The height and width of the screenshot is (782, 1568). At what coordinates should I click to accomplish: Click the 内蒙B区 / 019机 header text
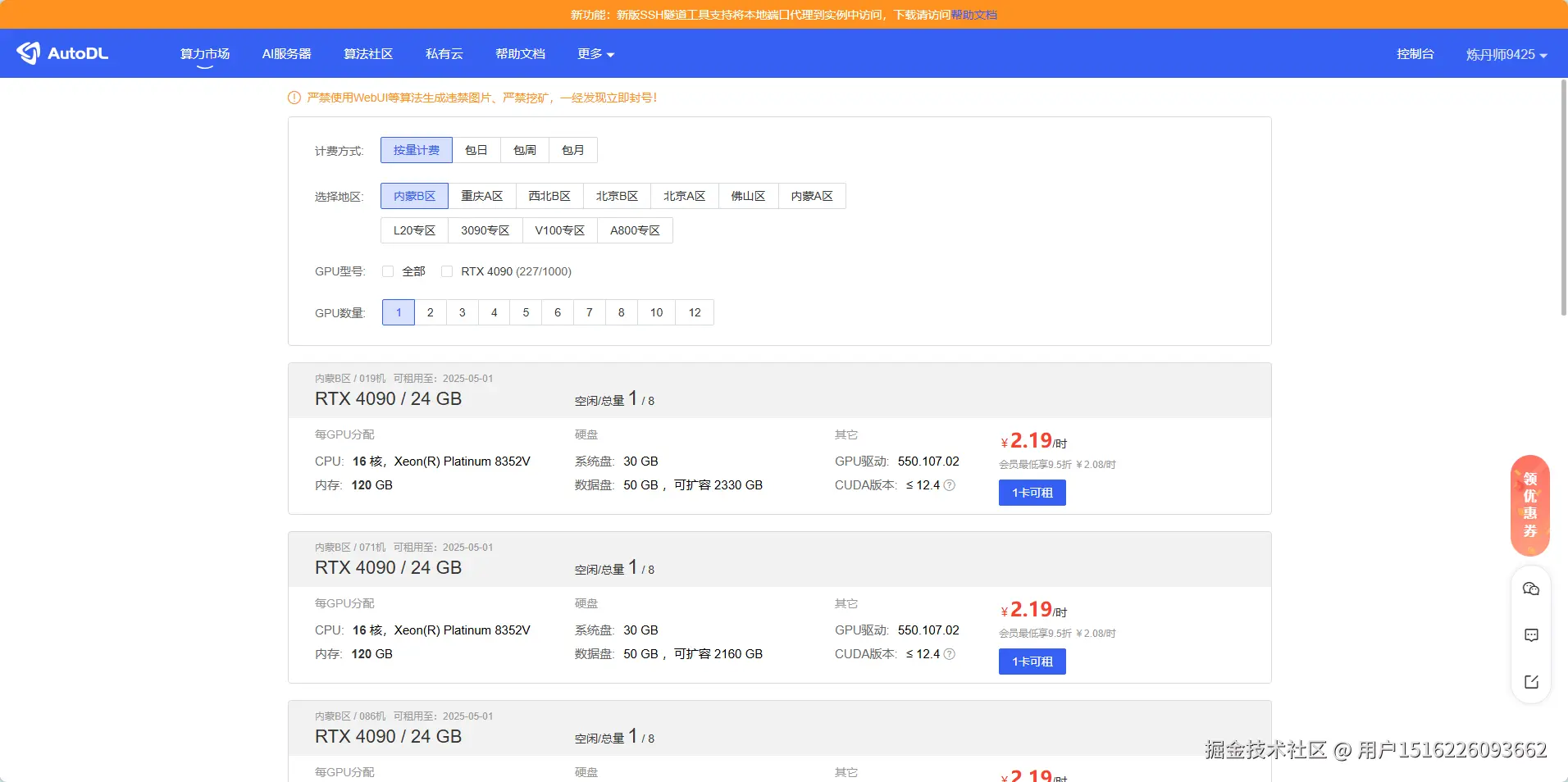tap(350, 379)
